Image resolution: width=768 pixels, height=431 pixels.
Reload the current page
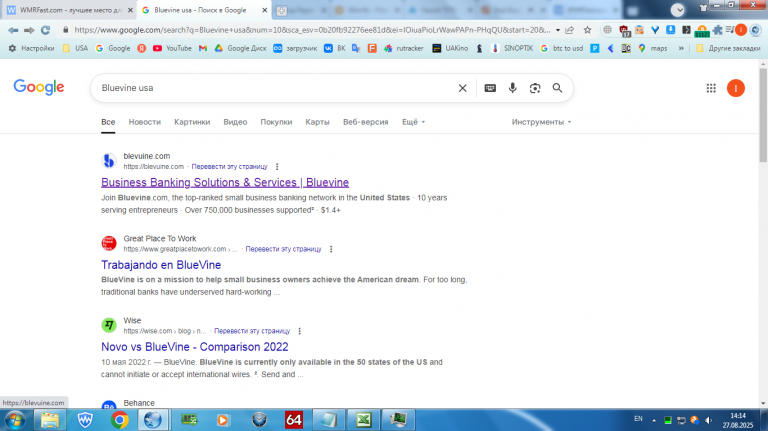(x=46, y=30)
